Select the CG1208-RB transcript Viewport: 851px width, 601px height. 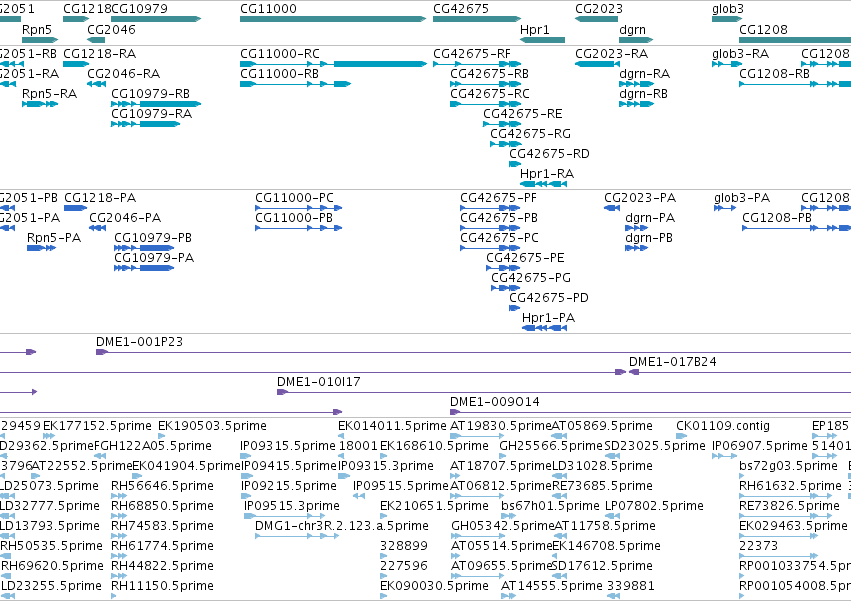795,84
